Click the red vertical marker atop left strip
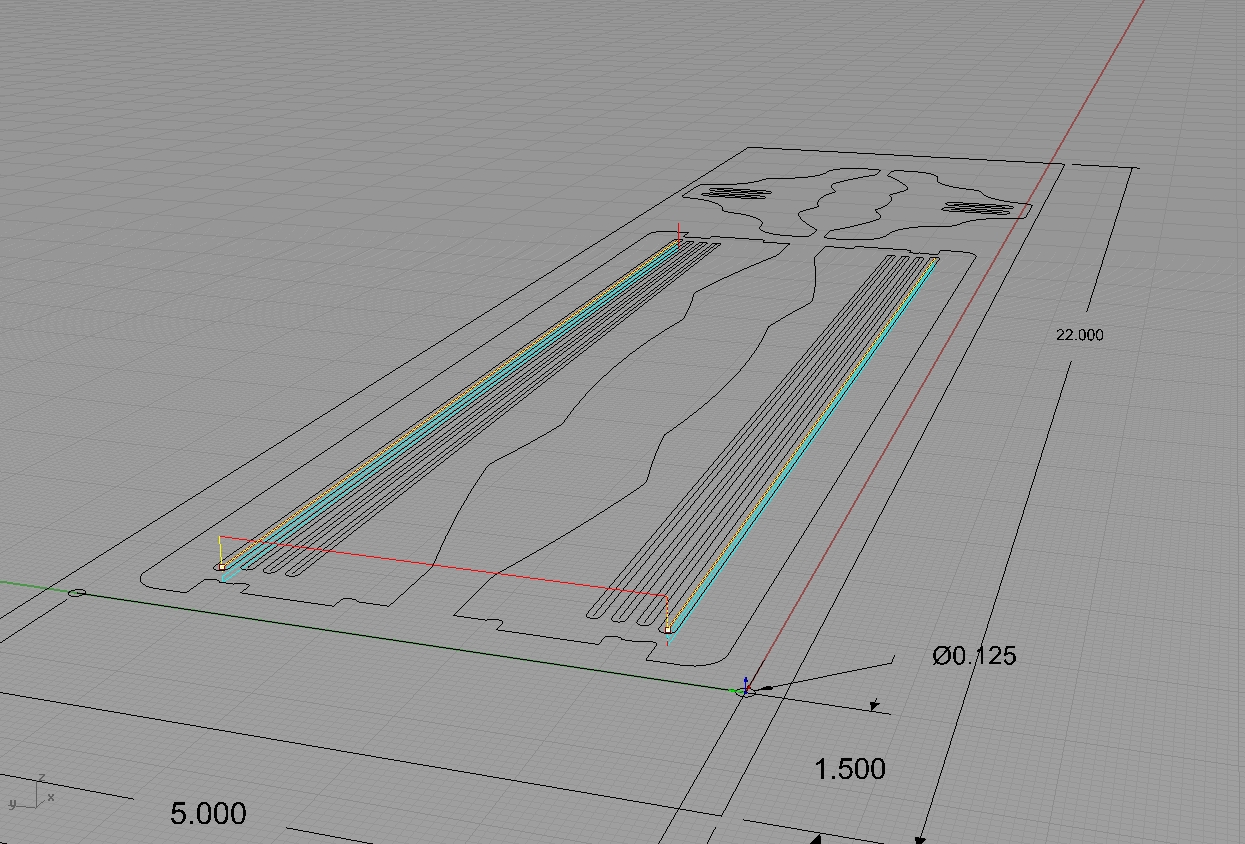Screen dimensions: 1245x844 click(679, 235)
